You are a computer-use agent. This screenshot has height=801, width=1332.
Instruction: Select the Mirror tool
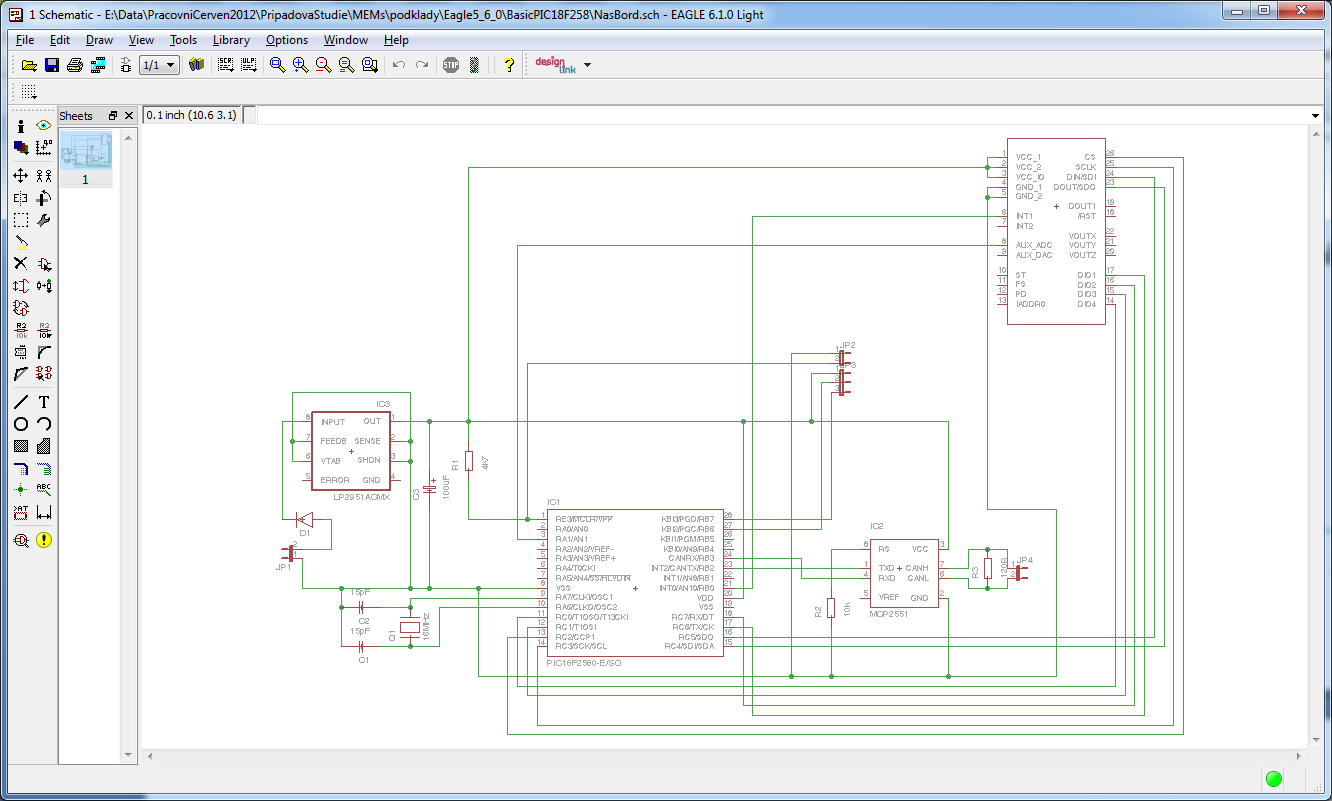21,198
